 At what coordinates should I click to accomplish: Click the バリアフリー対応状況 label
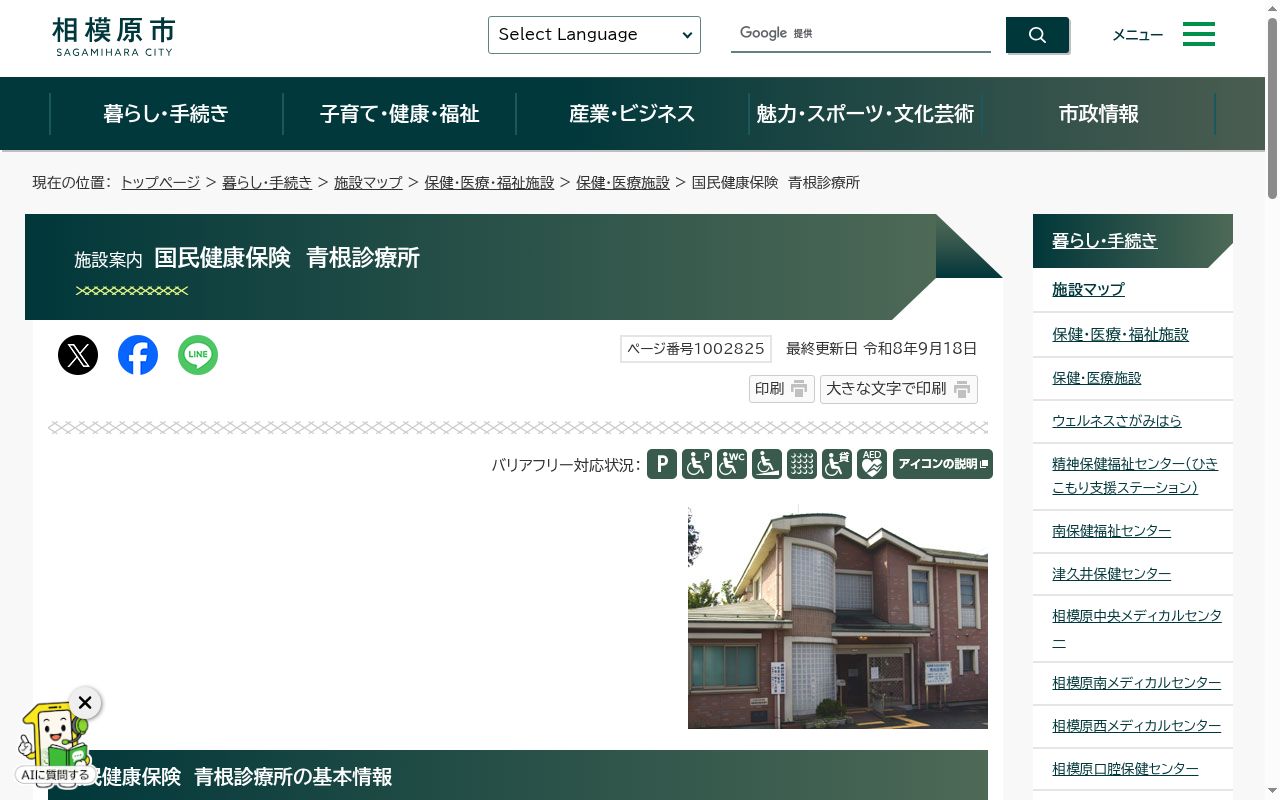[565, 465]
